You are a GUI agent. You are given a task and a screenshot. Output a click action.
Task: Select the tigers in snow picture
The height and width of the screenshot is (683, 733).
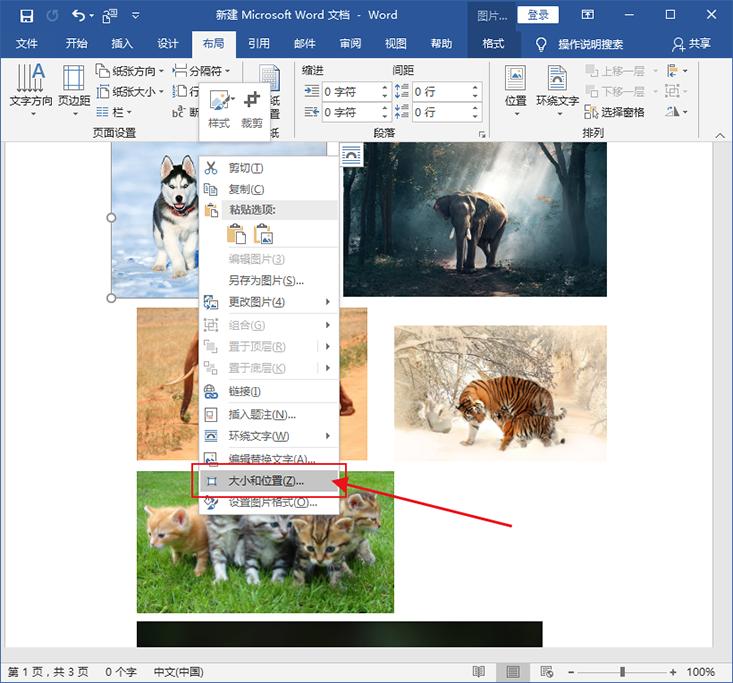click(x=500, y=393)
